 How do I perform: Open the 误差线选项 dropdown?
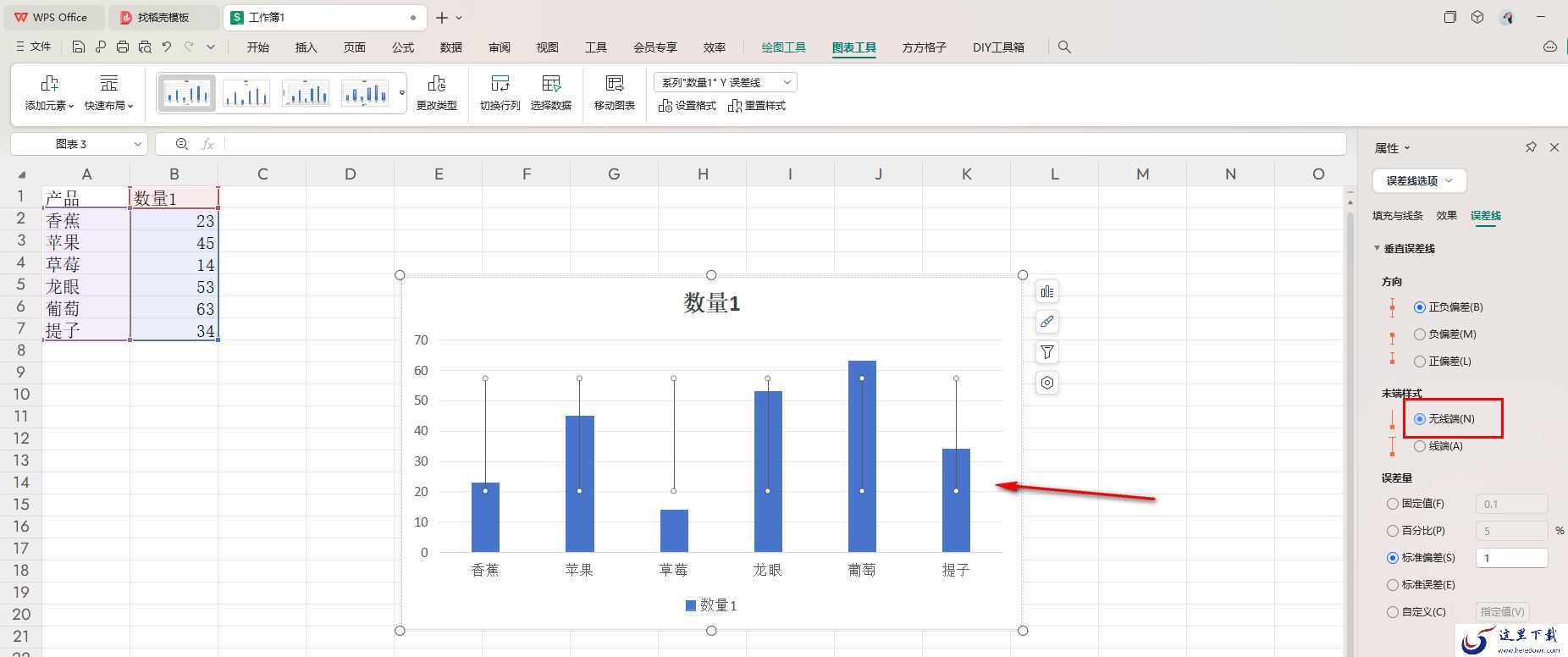1420,180
